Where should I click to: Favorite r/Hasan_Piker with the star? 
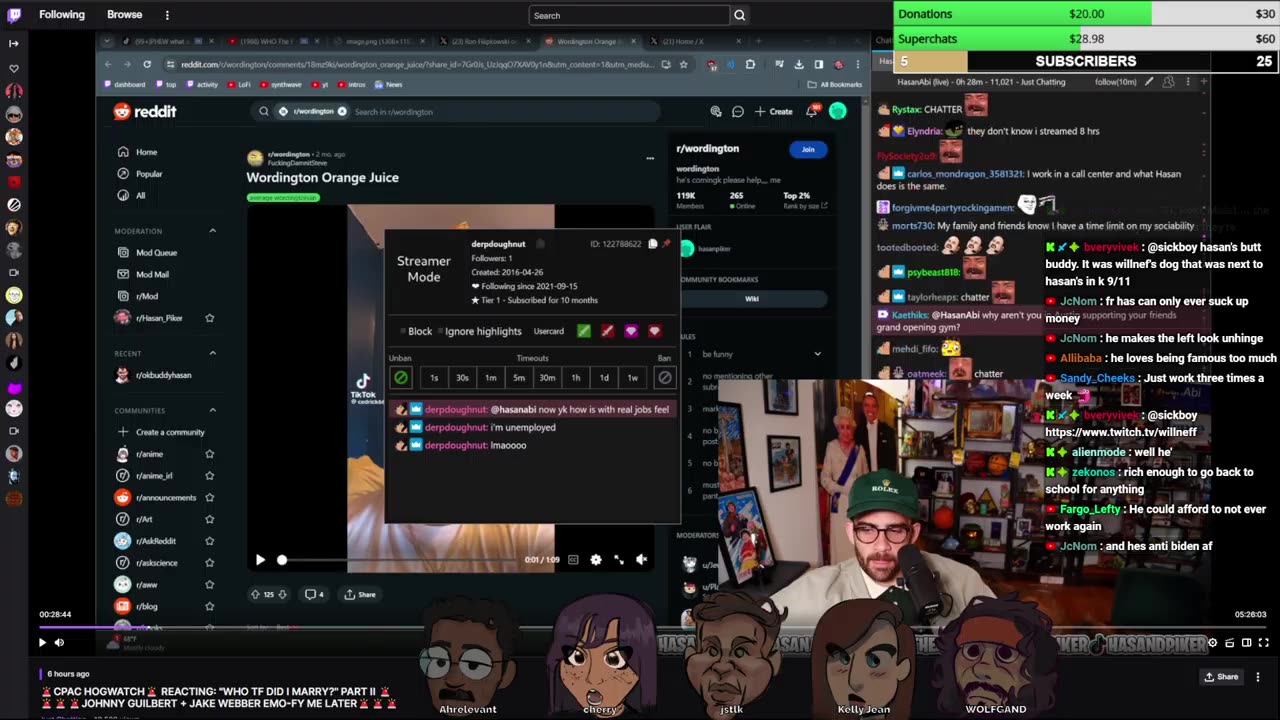click(210, 318)
